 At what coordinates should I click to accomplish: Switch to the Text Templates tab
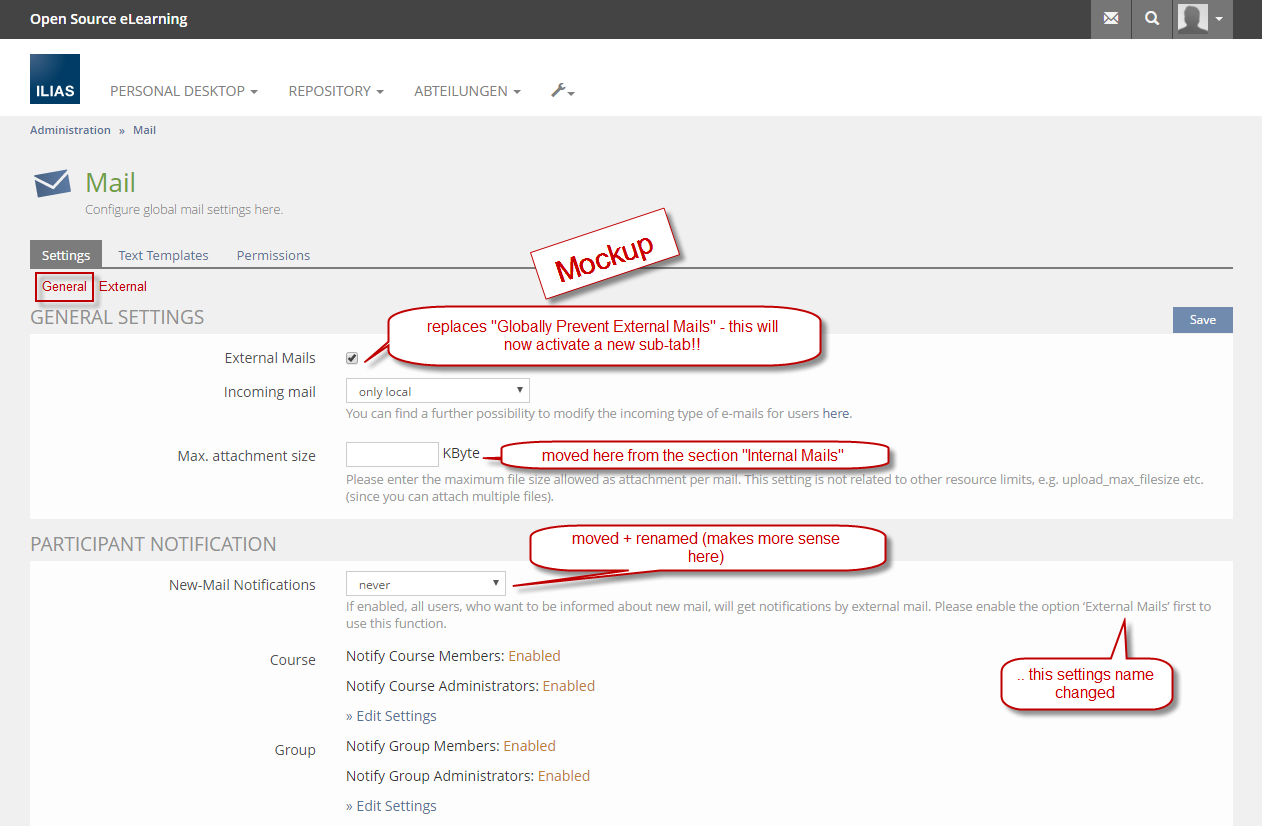click(x=163, y=255)
